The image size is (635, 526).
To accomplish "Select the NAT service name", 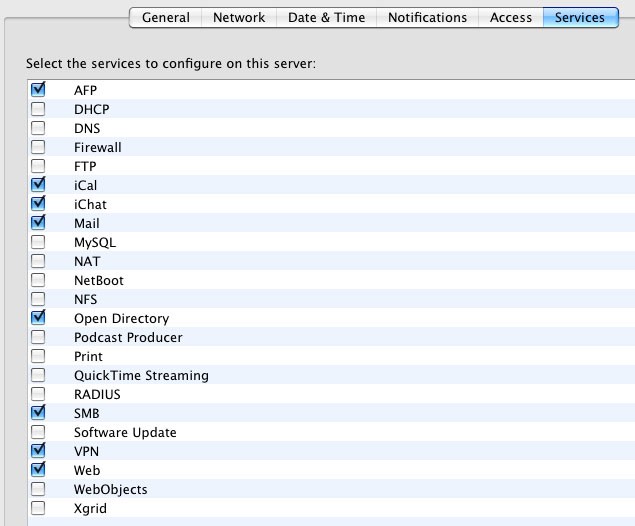I will (x=87, y=262).
